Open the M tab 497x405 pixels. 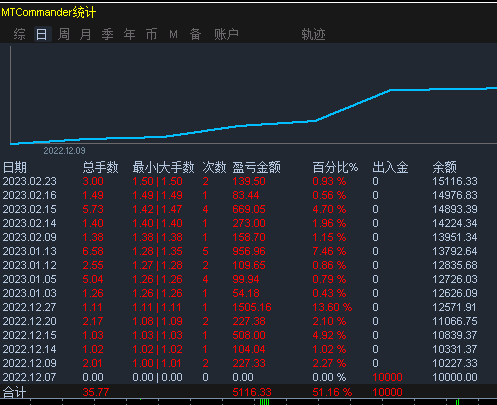[x=173, y=34]
